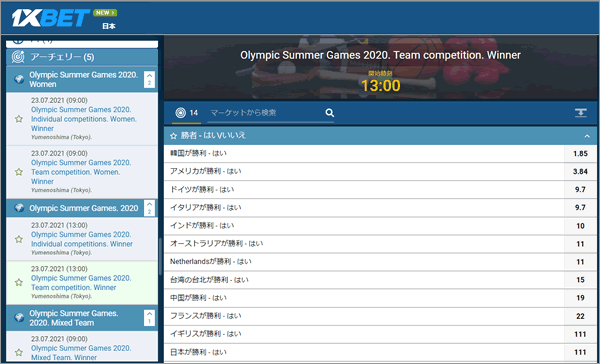600x364 pixels.
Task: Favorite the Mixed Team. Winner event
Action: [19, 353]
